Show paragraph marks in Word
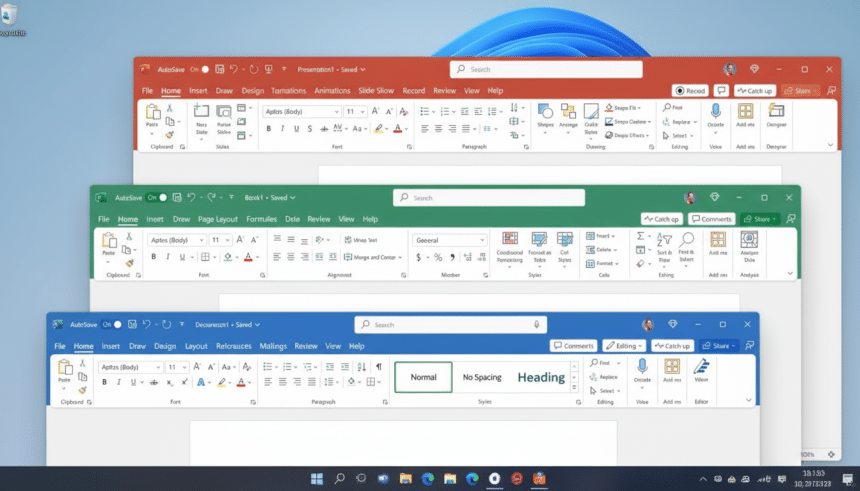Screen dimensions: 860x491 coord(378,366)
